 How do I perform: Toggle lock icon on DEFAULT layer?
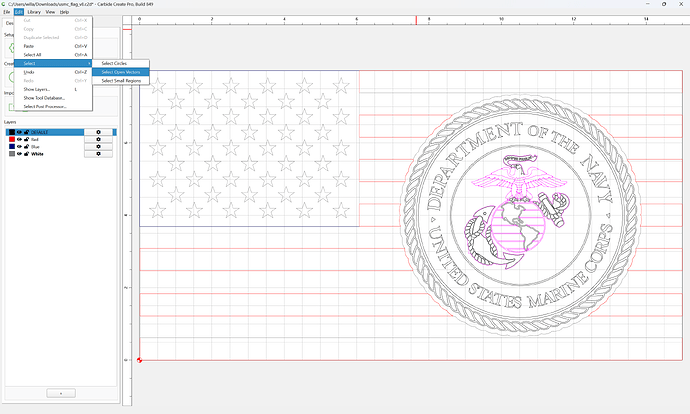click(26, 132)
